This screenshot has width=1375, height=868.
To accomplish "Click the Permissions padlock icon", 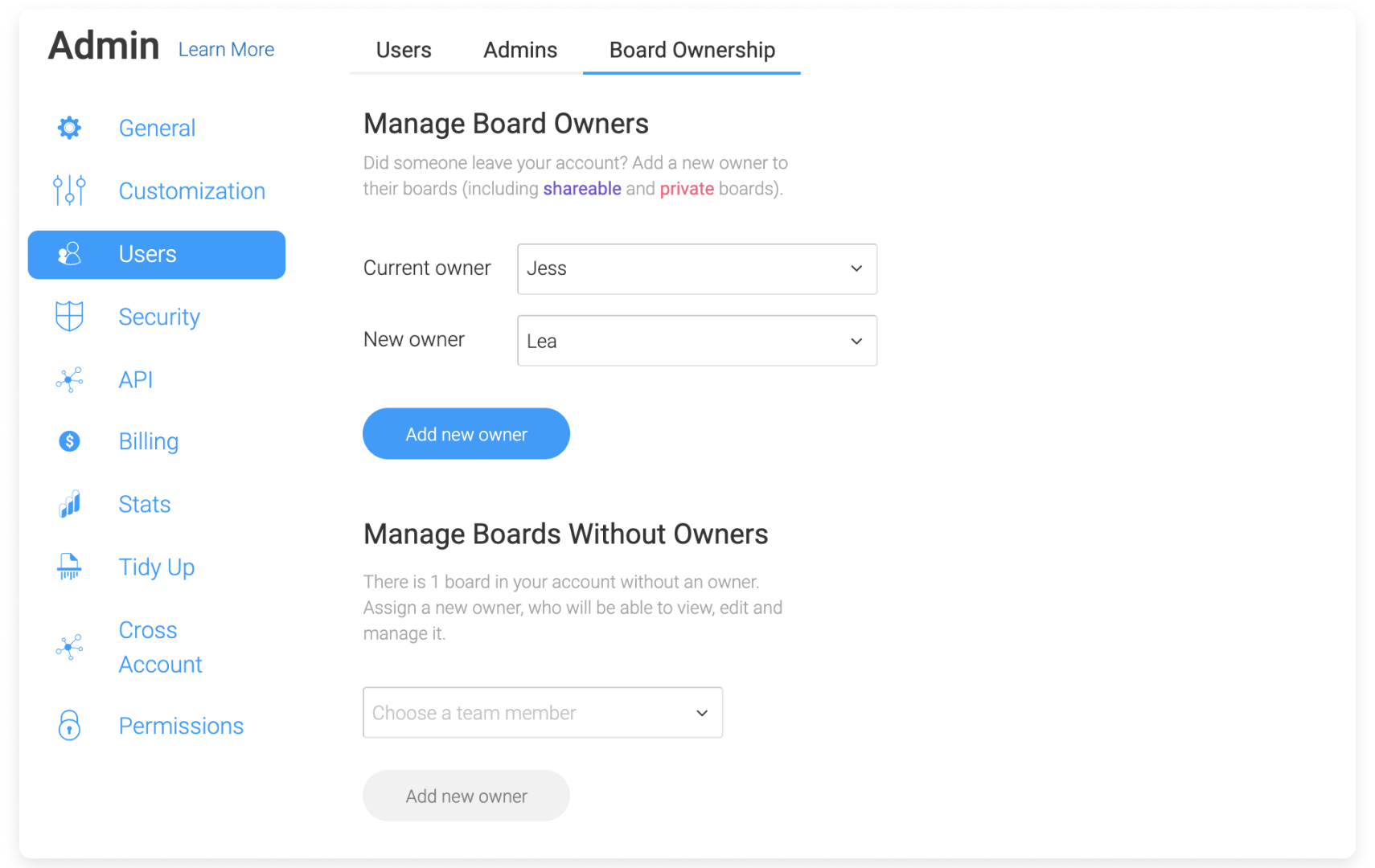I will pos(69,725).
